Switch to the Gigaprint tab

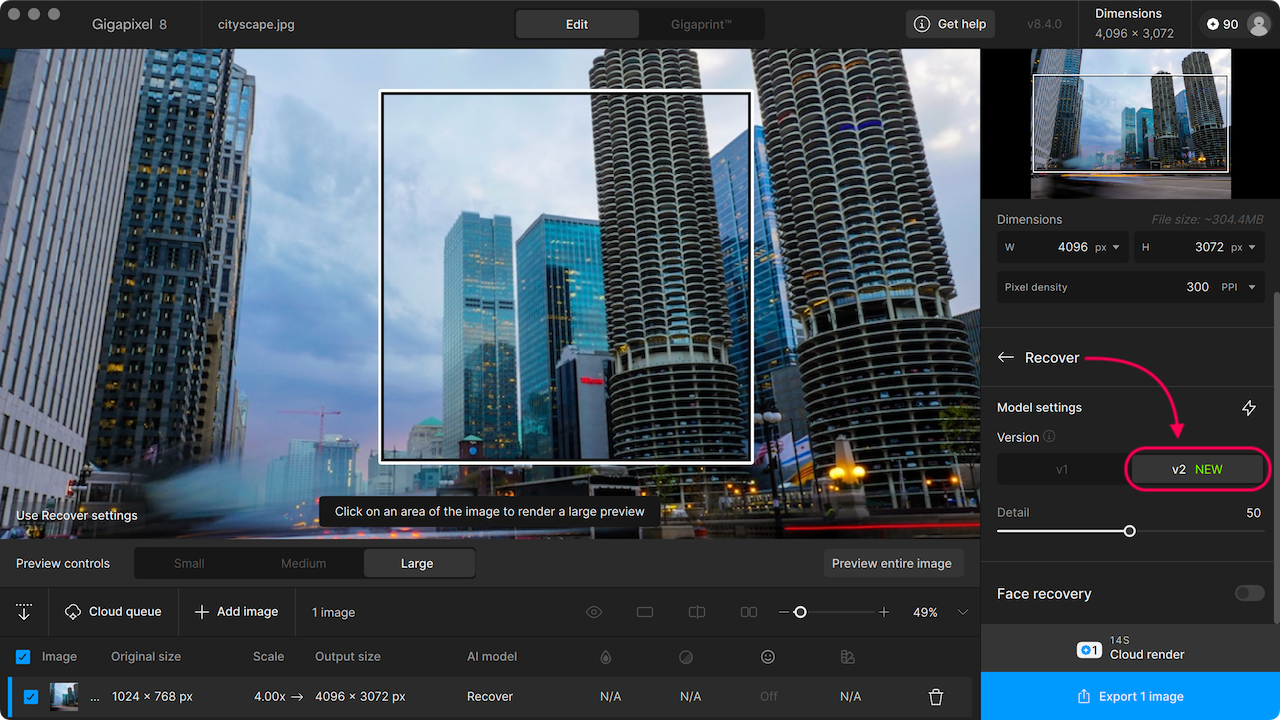[x=701, y=24]
